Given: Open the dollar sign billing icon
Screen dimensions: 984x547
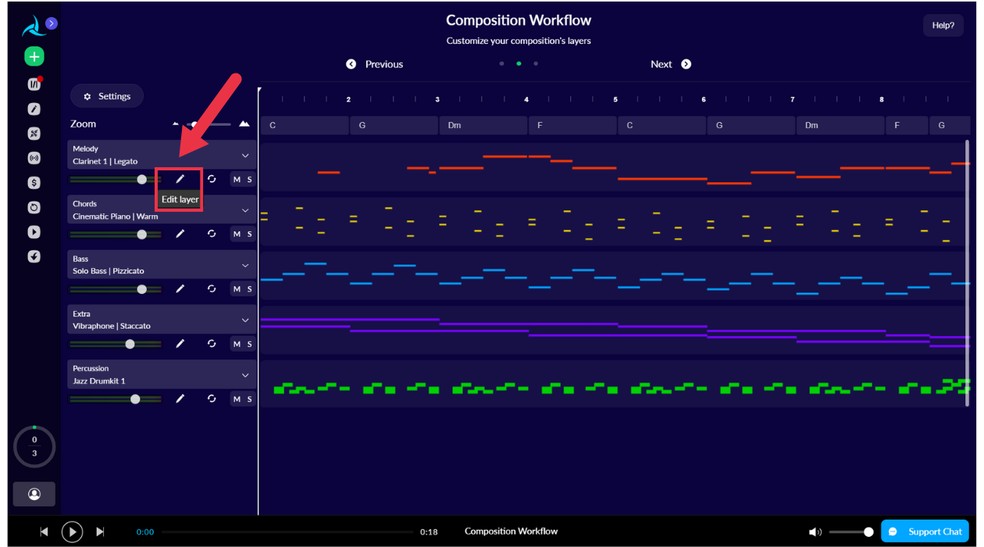Looking at the screenshot, I should click(34, 183).
